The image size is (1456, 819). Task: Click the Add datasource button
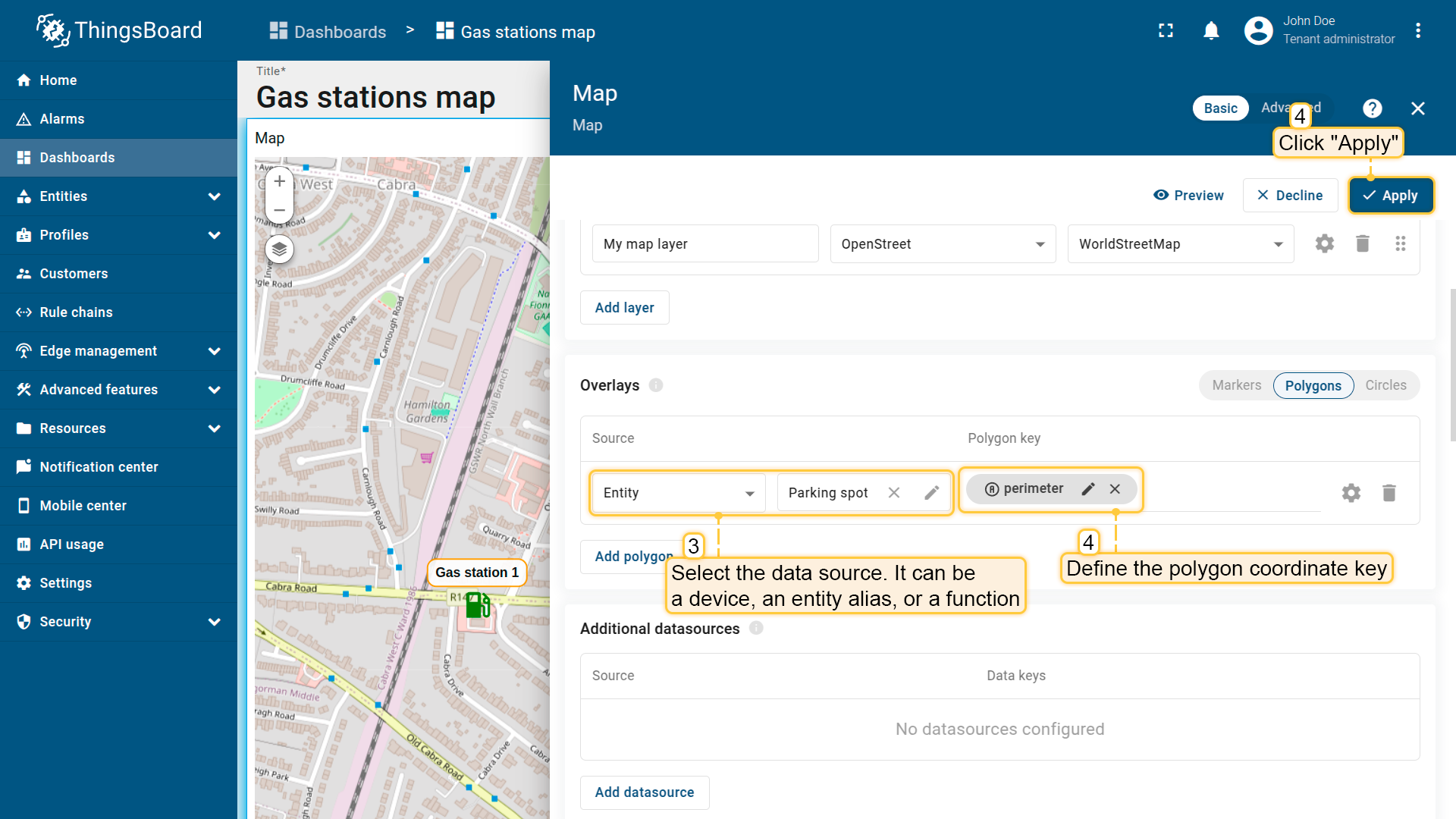644,792
